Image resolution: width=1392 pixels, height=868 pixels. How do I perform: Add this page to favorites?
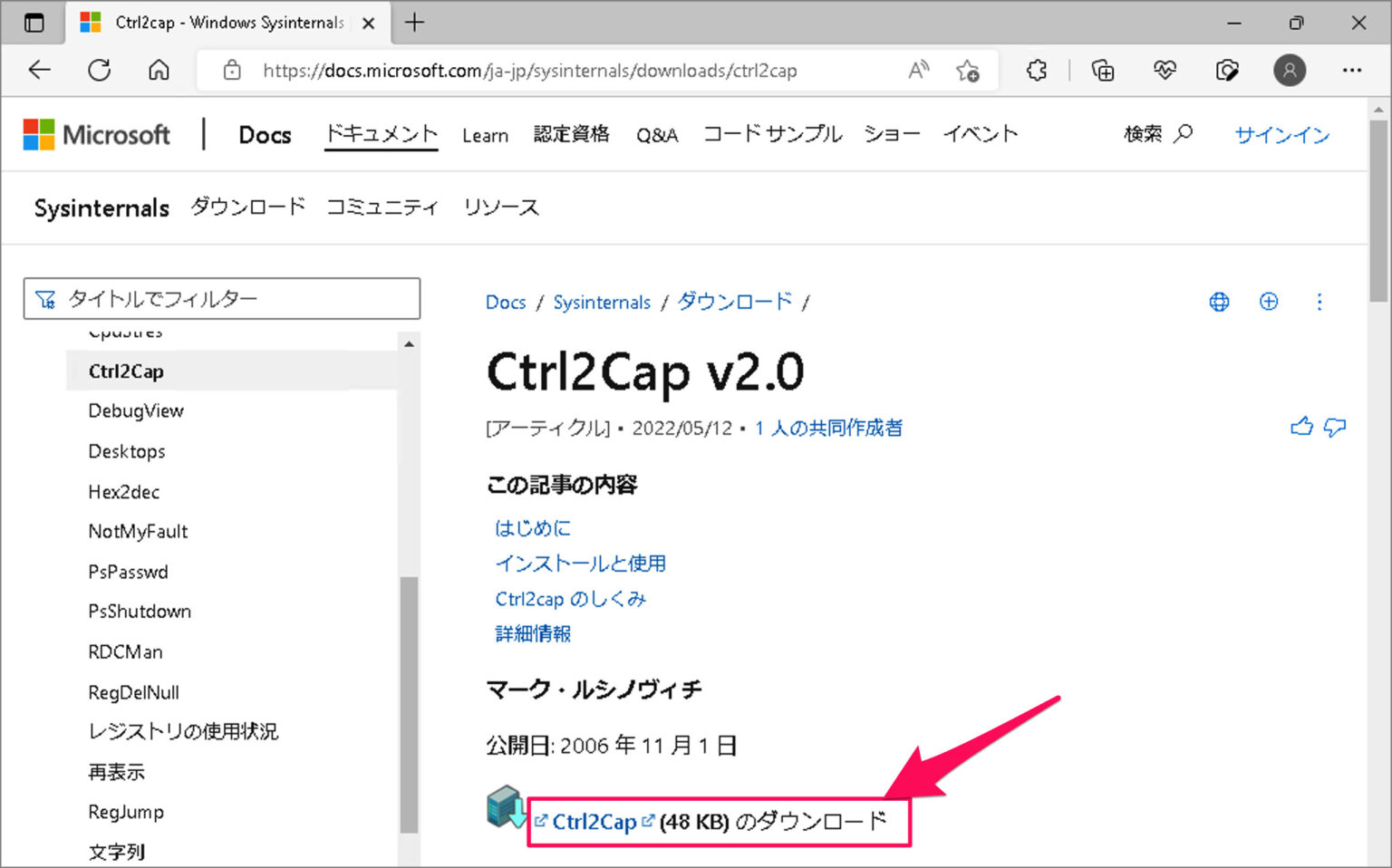(968, 70)
